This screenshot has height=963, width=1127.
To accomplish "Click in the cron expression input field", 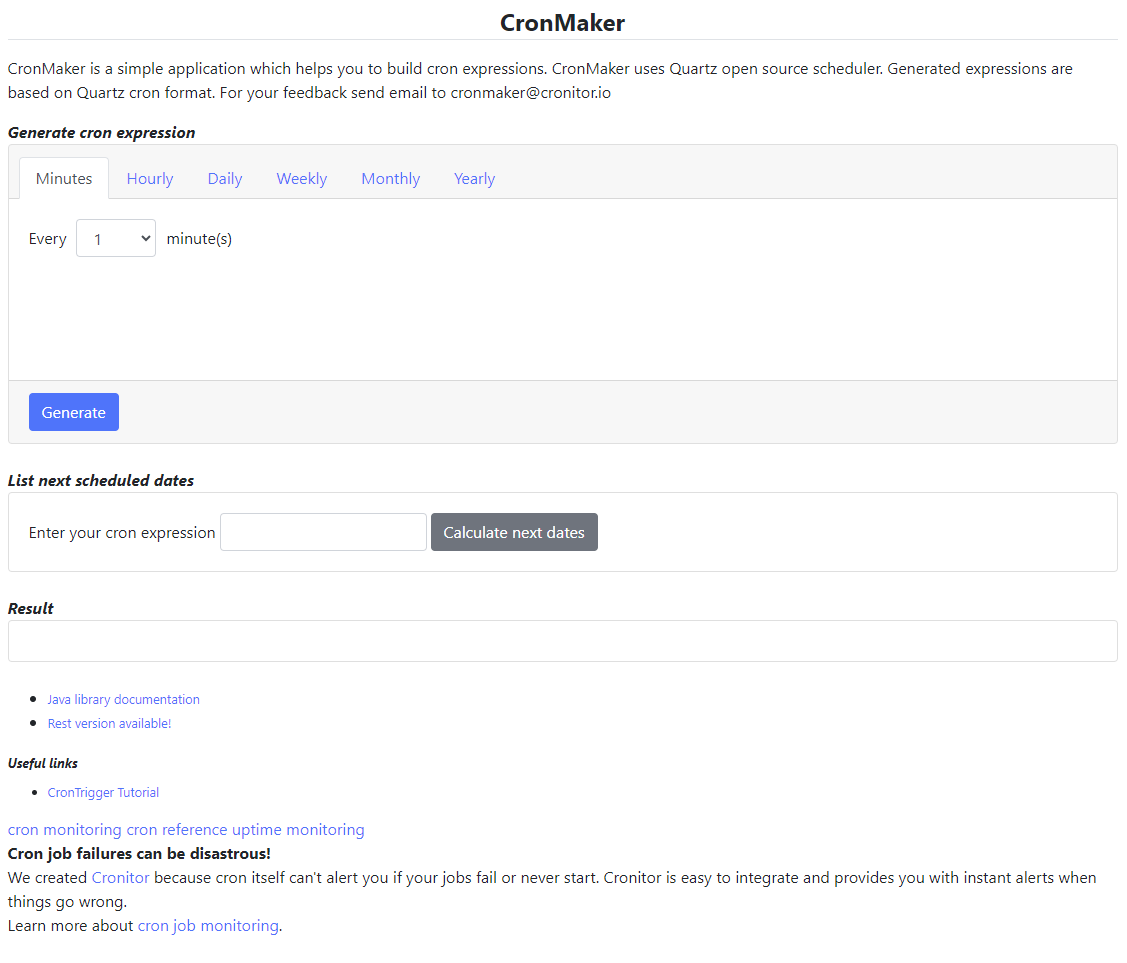I will pos(322,532).
